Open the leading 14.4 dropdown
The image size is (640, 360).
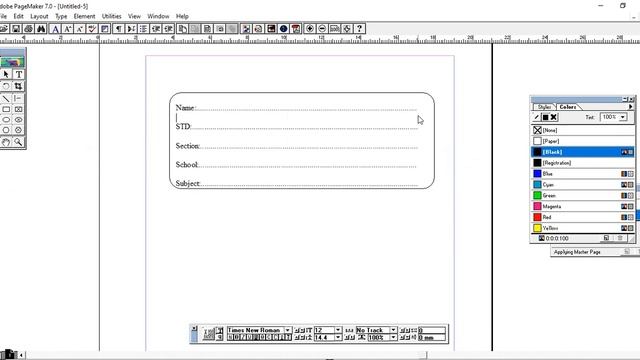point(338,338)
